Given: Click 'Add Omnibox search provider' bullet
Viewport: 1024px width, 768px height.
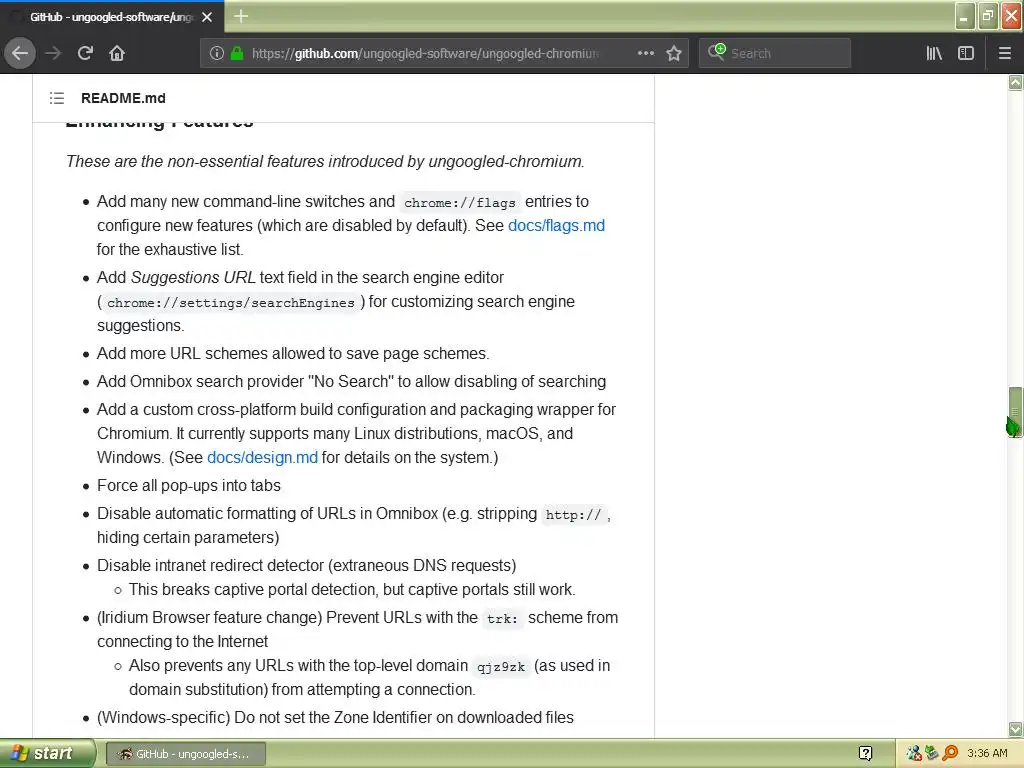Looking at the screenshot, I should tap(351, 381).
